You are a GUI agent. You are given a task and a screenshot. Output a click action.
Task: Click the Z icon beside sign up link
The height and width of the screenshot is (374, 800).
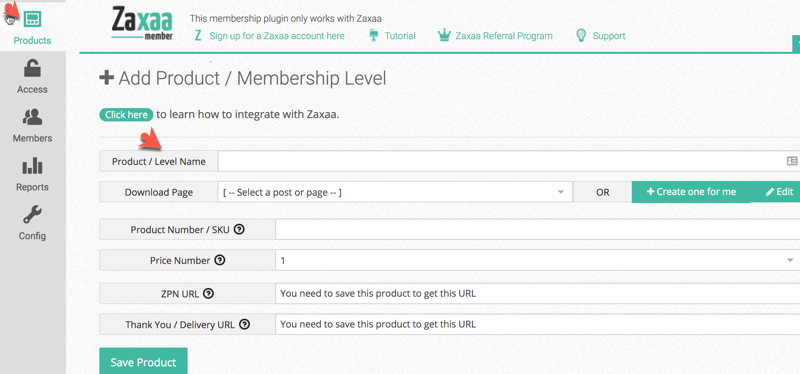[198, 36]
